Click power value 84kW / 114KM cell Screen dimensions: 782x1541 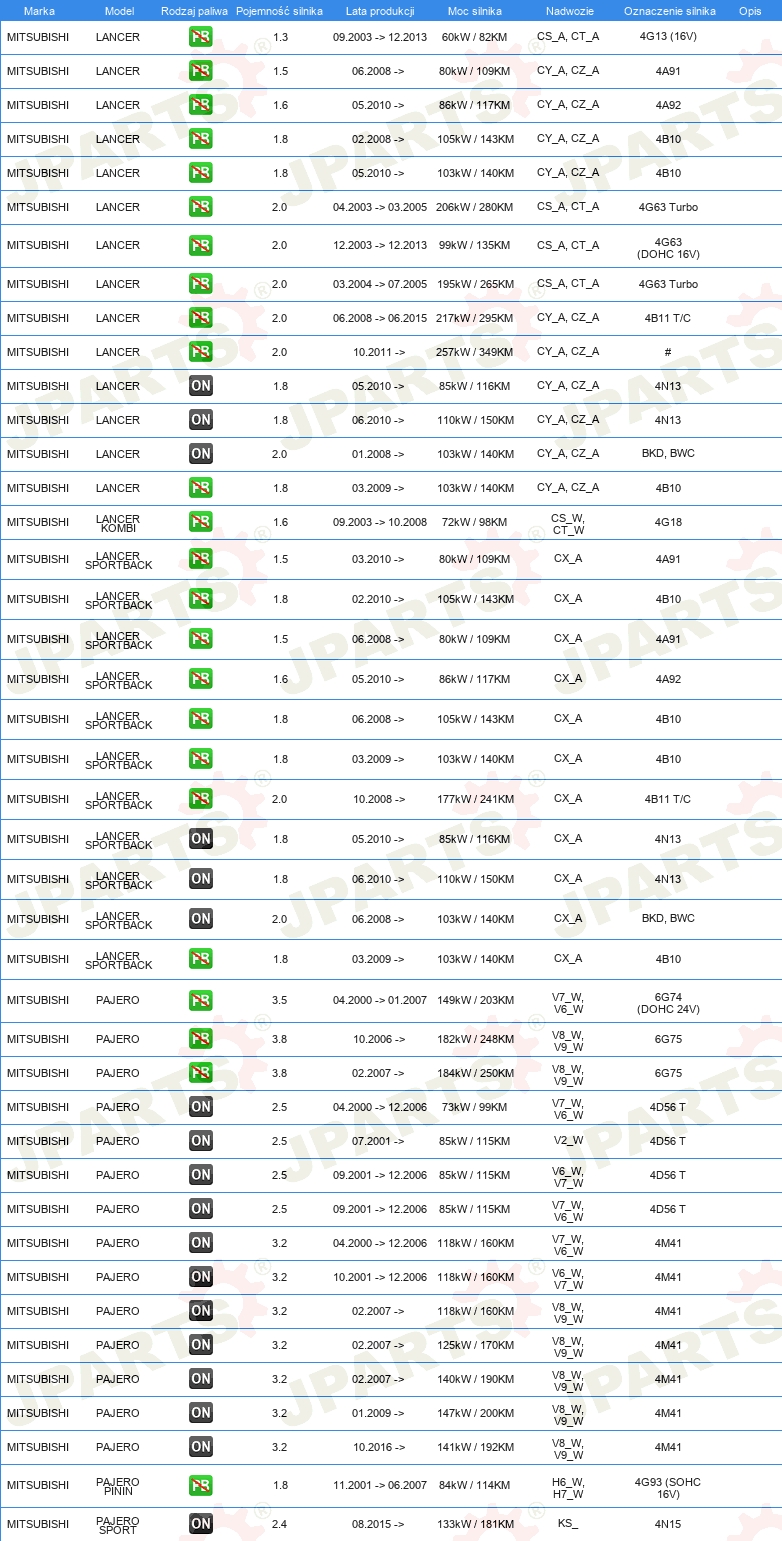point(475,1486)
